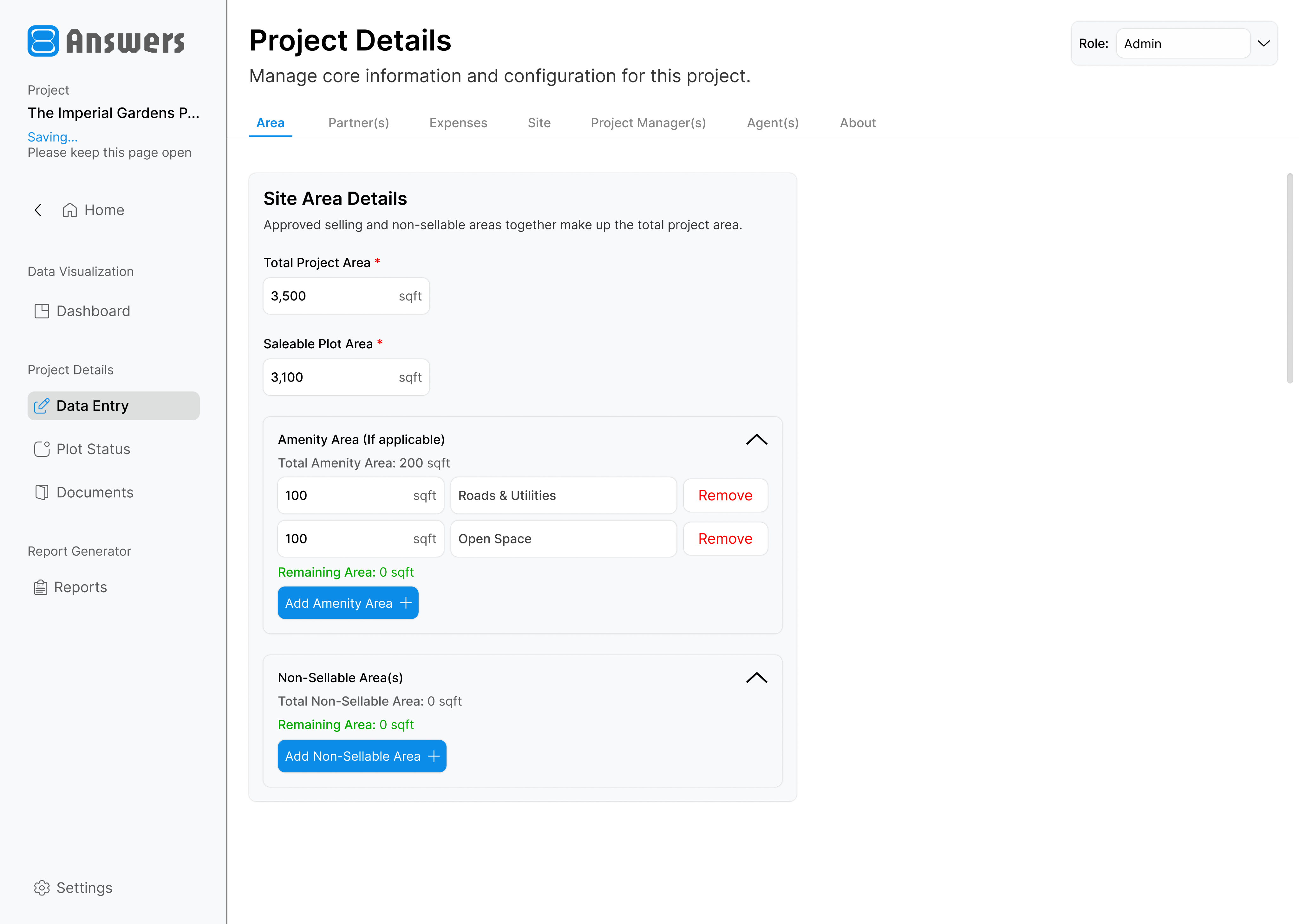
Task: Click the 'Saving...' status text
Action: pyautogui.click(x=53, y=137)
